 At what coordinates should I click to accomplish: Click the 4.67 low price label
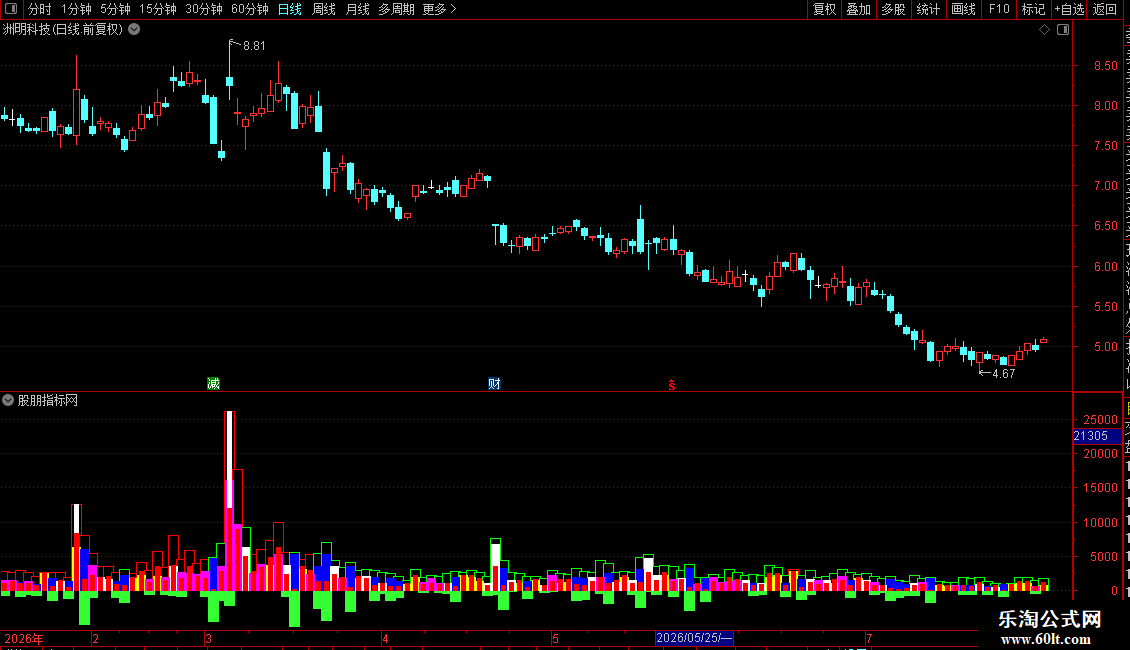pos(1003,374)
